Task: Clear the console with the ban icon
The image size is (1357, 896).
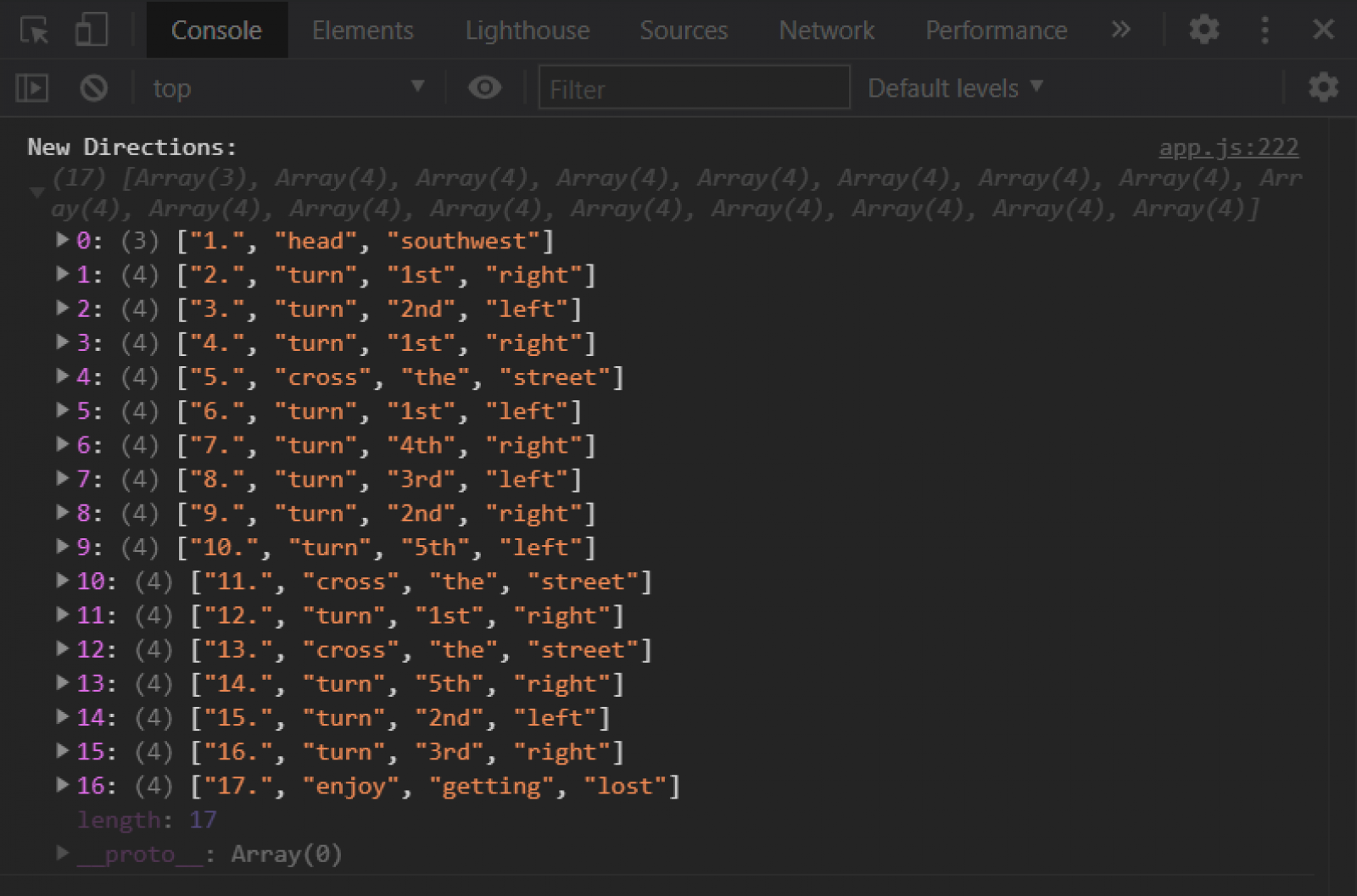Action: [93, 88]
